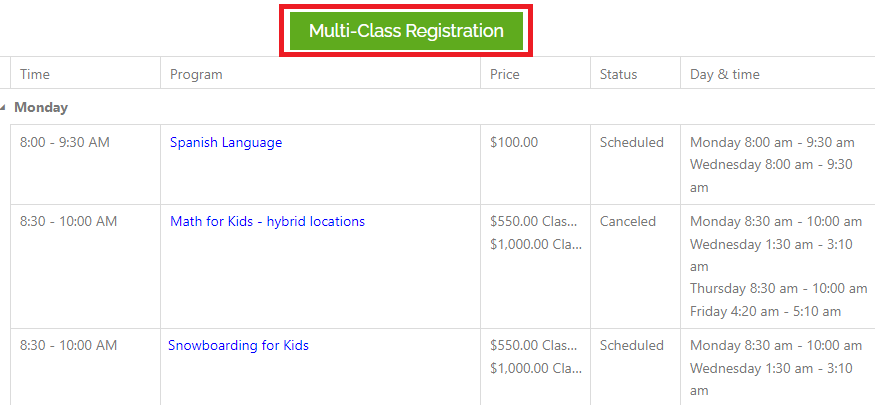Sort by the Status column header
This screenshot has height=405, width=875.
tap(618, 74)
